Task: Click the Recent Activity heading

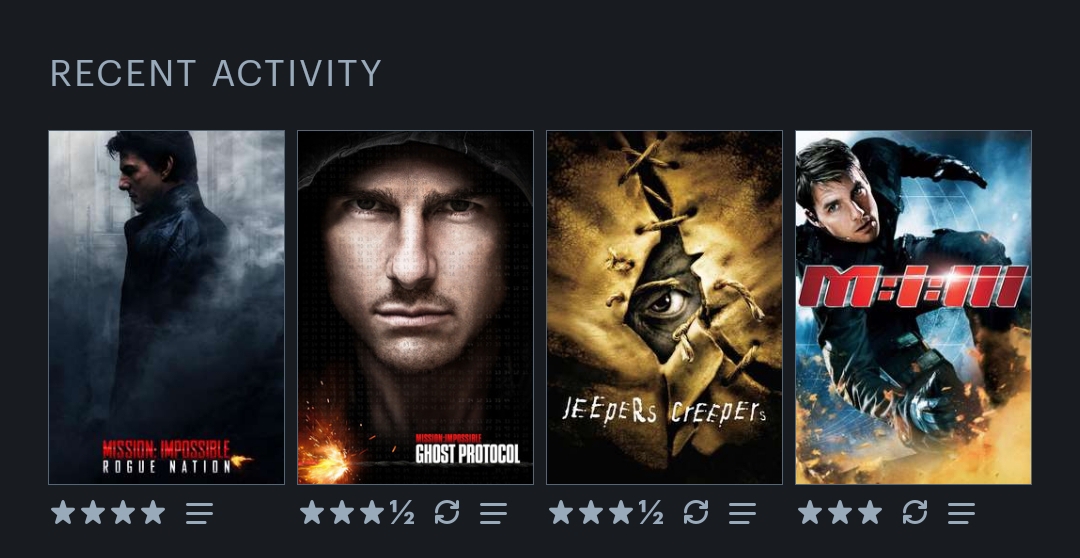Action: 216,73
